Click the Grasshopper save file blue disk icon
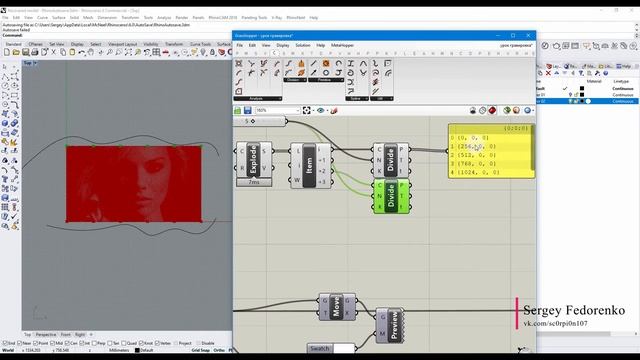640x360 pixels. (247, 111)
